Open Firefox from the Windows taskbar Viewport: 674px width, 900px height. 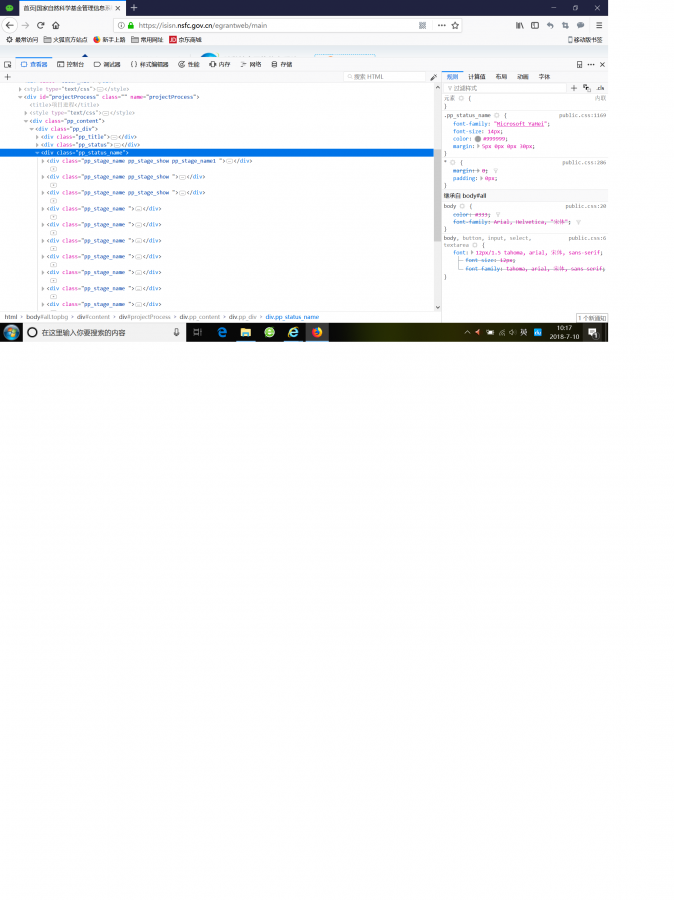317,332
